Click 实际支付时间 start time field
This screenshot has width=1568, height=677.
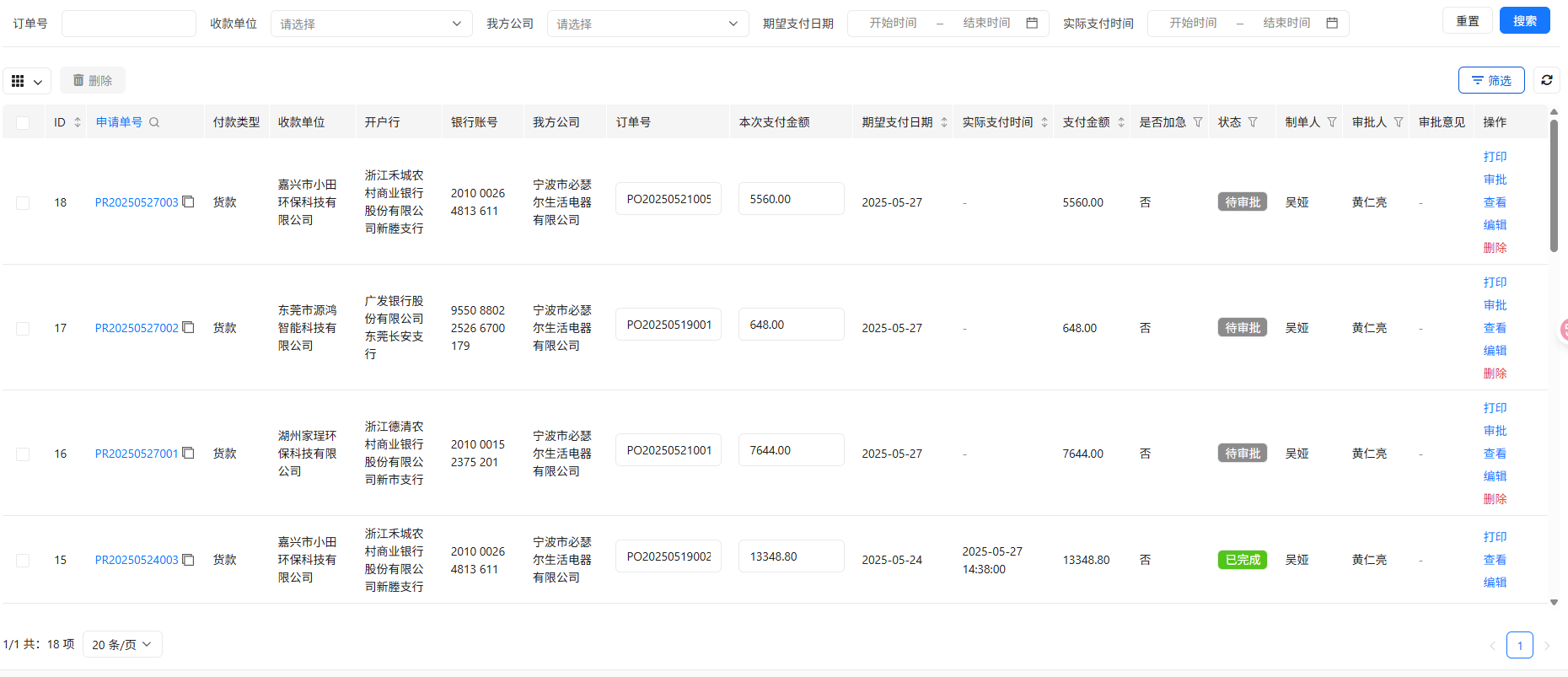(x=1193, y=23)
